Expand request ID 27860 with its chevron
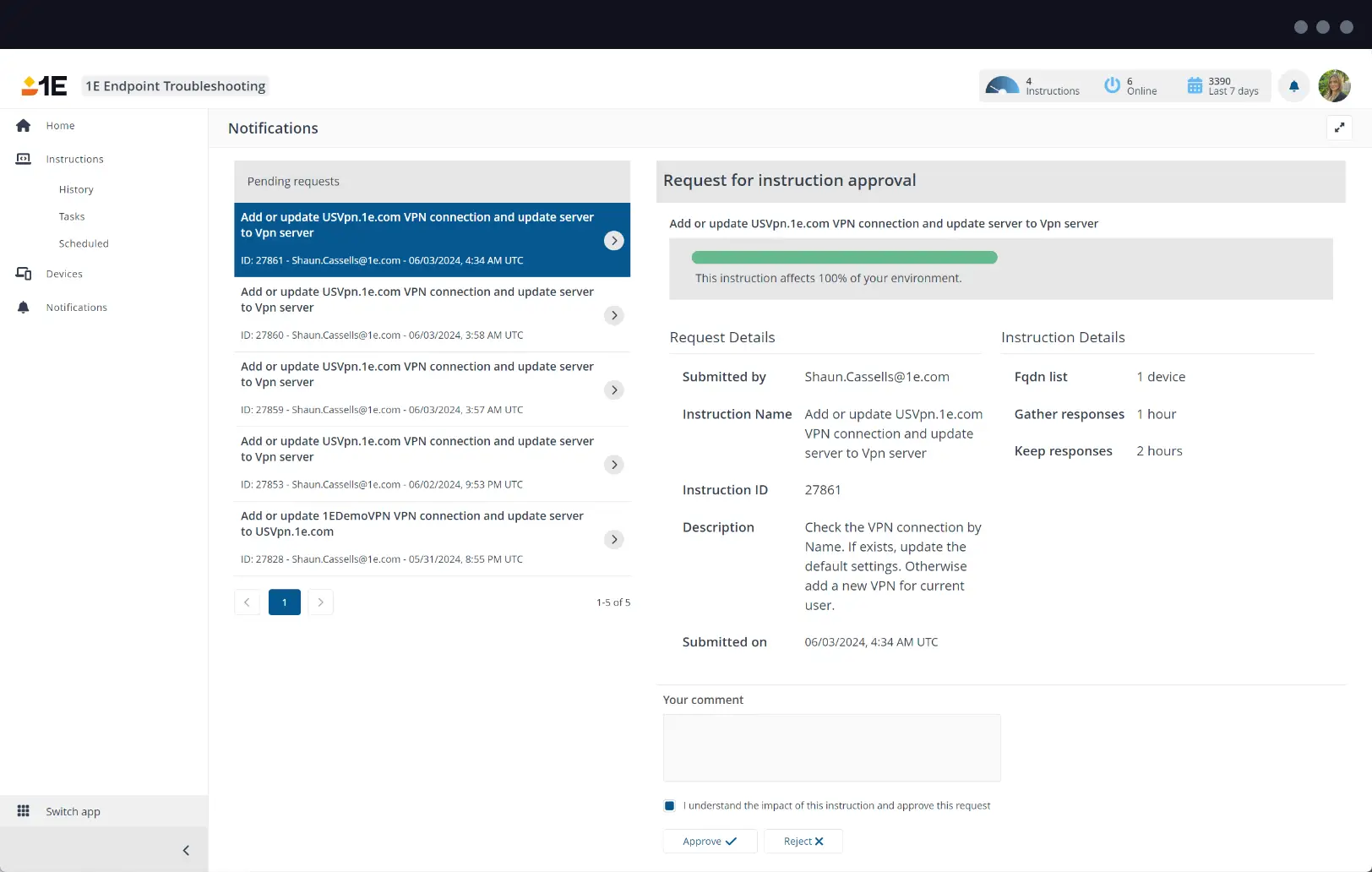This screenshot has height=872, width=1372. click(x=613, y=315)
